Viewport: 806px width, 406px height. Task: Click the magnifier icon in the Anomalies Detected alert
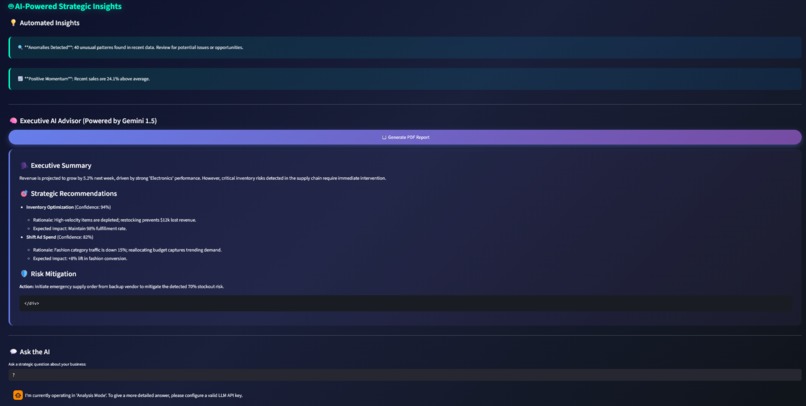pos(20,47)
